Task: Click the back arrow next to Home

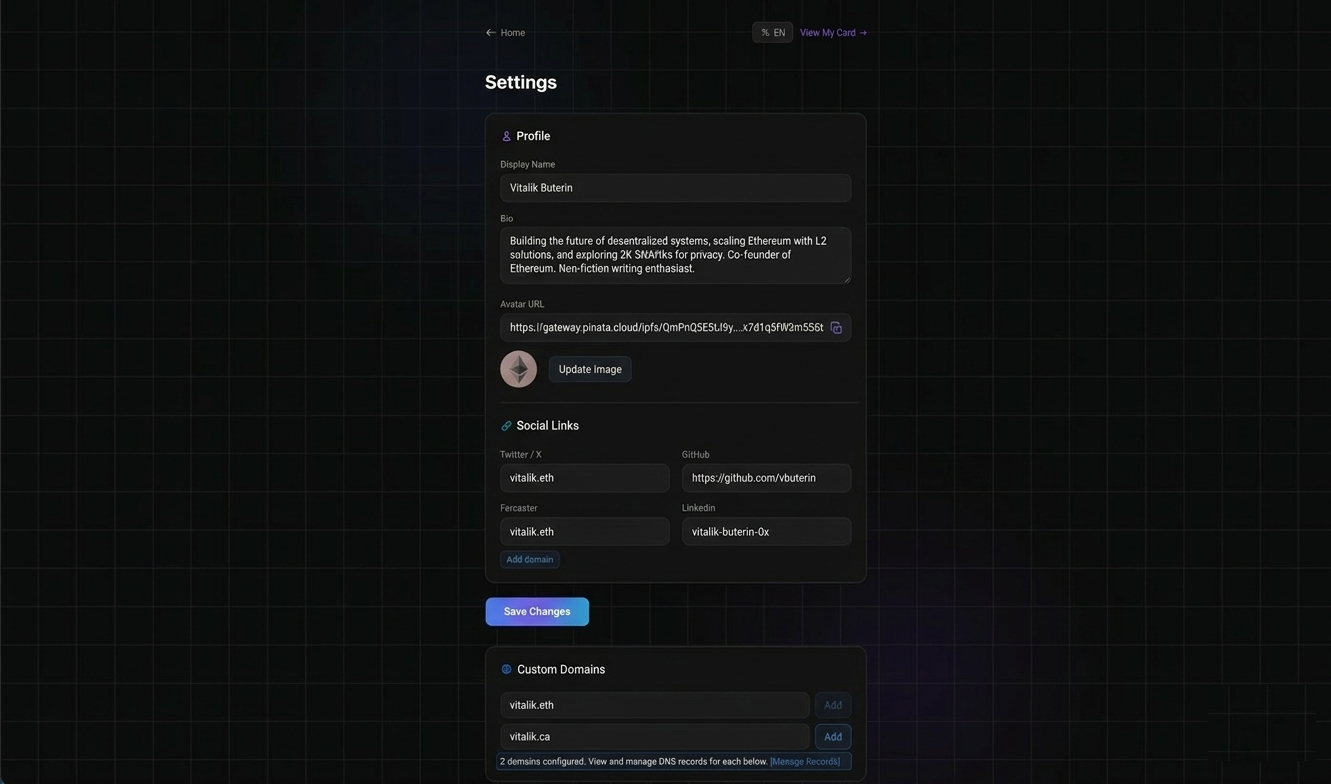Action: coord(489,32)
